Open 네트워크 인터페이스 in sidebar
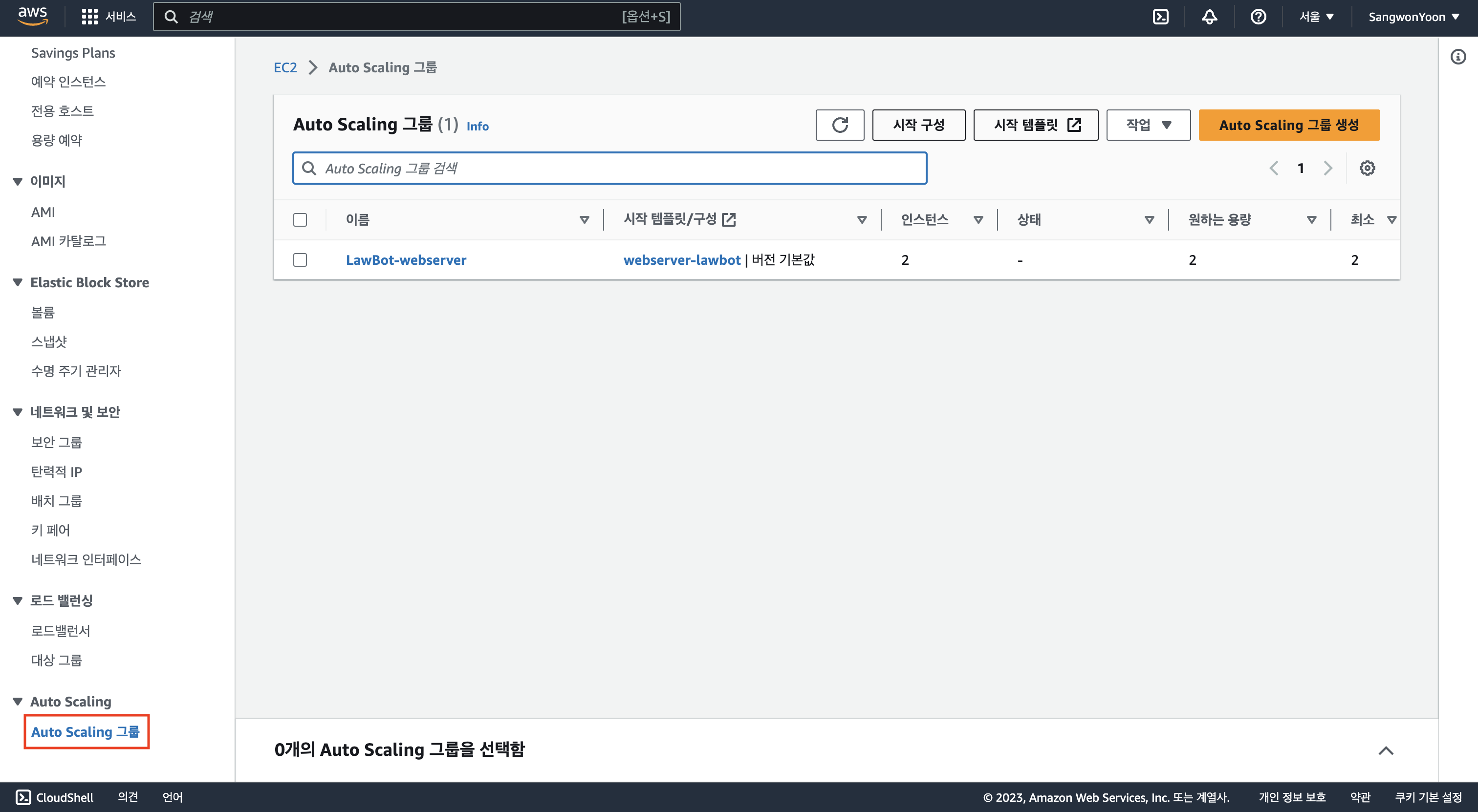The width and height of the screenshot is (1478, 812). (x=86, y=559)
